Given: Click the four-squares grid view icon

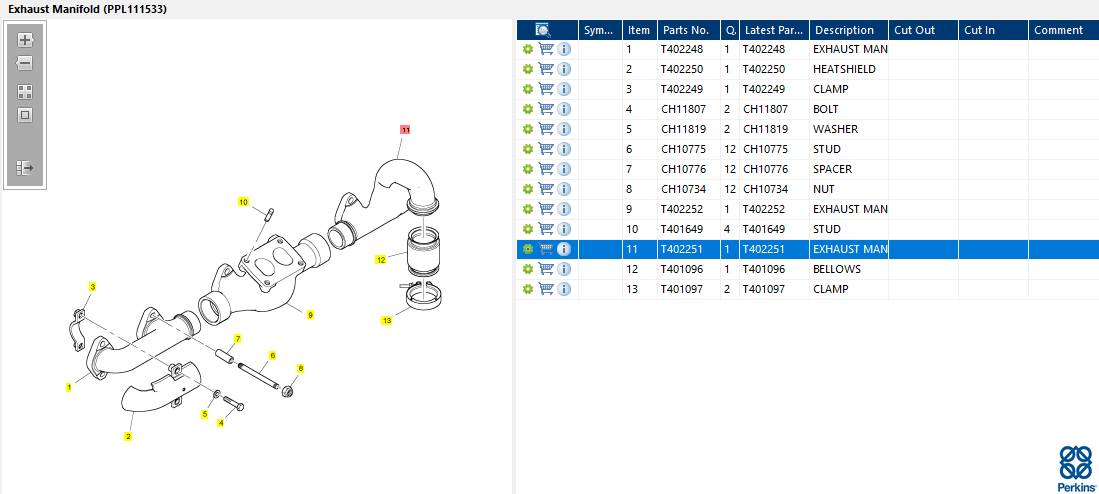Looking at the screenshot, I should click(x=25, y=91).
